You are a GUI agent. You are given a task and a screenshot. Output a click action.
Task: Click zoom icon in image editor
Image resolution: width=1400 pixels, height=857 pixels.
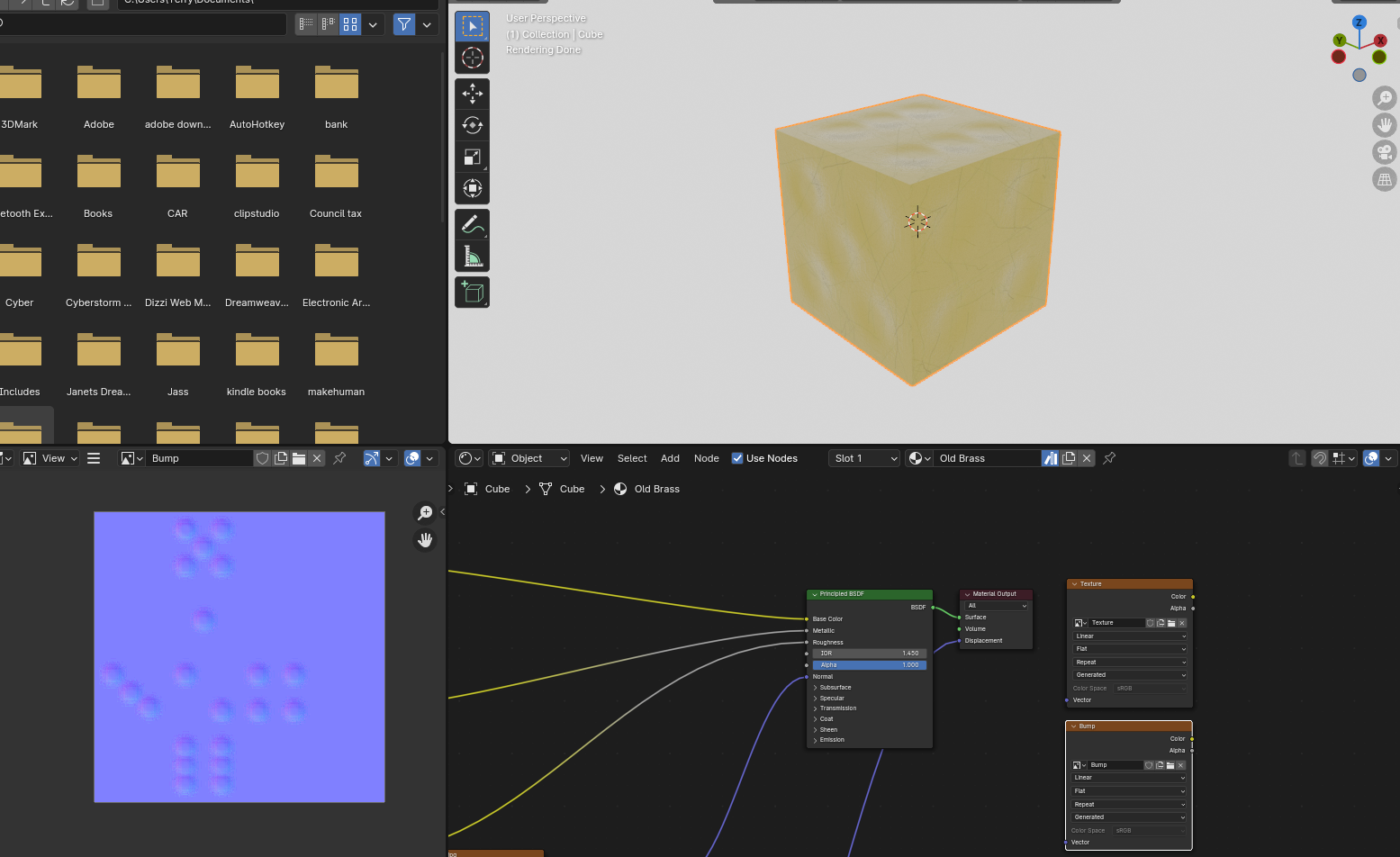pyautogui.click(x=424, y=512)
